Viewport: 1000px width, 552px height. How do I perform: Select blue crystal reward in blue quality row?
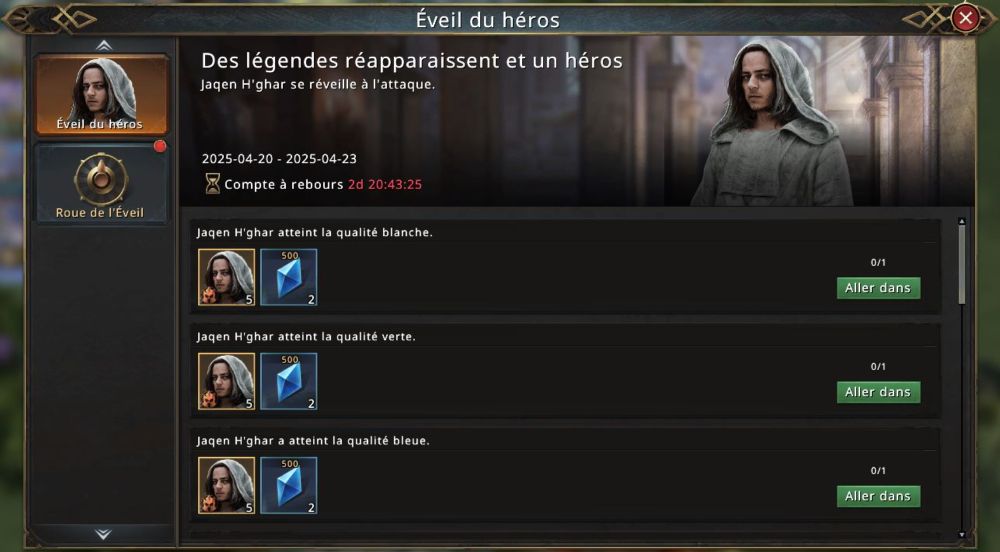(x=289, y=485)
